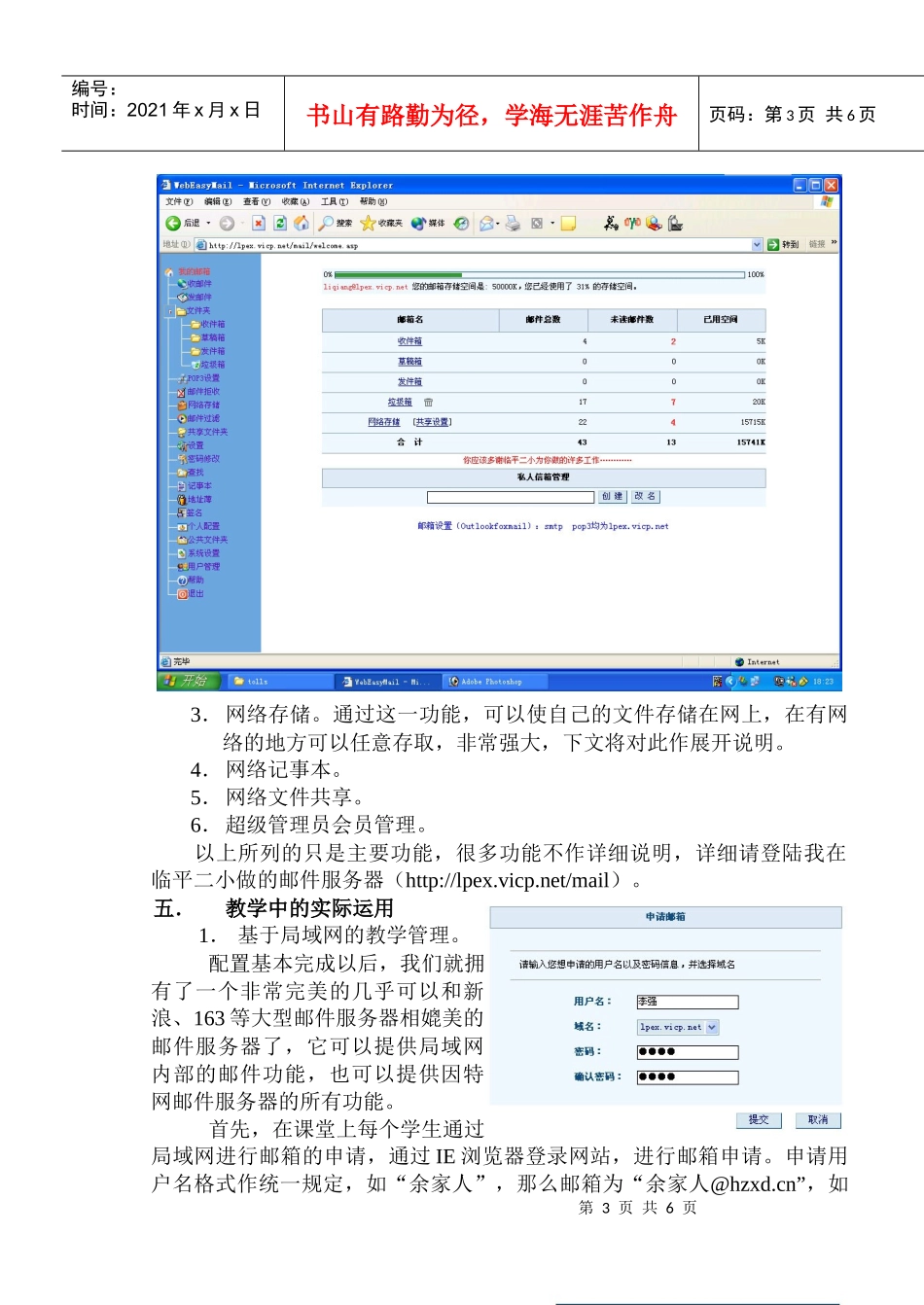Click the 用户名 input field
Screen dimensions: 924x1305
pos(688,1002)
